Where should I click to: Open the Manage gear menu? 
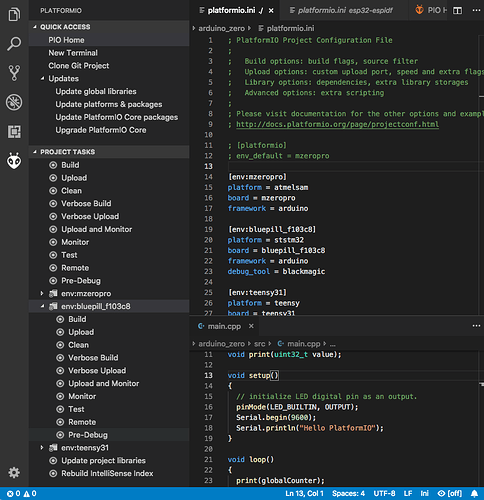(14, 472)
